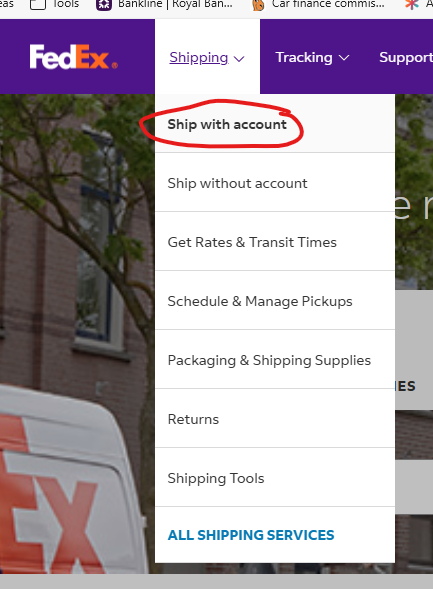433x589 pixels.
Task: Click the Shipping nav label
Action: [x=199, y=58]
